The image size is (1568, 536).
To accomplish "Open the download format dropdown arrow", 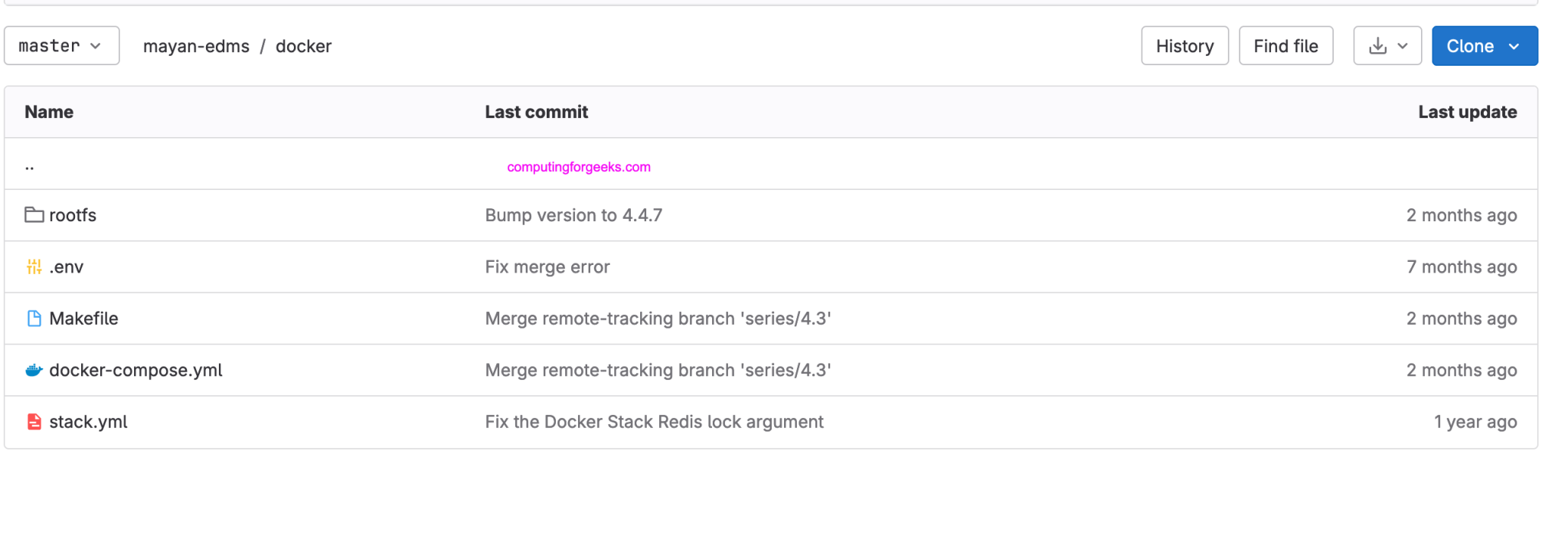I will pyautogui.click(x=1401, y=45).
